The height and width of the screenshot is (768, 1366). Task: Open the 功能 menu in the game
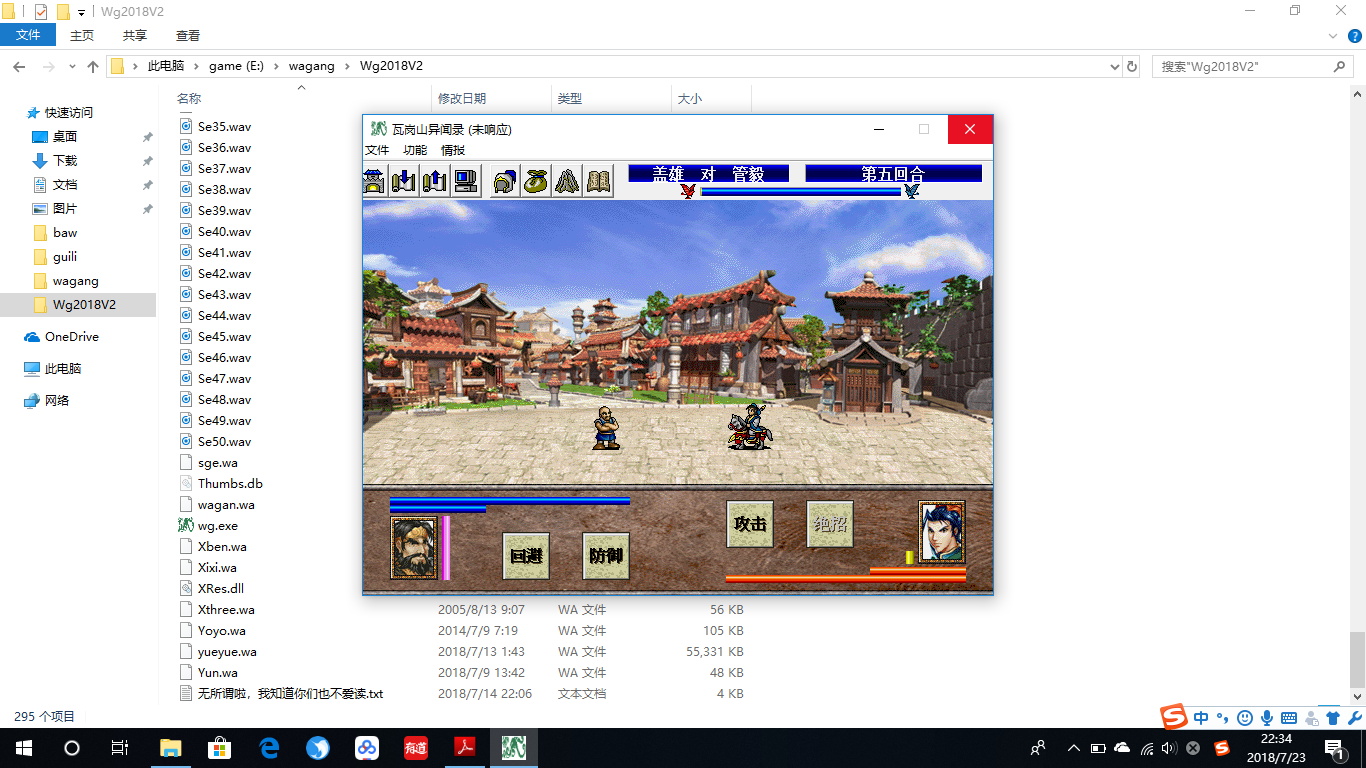point(415,150)
